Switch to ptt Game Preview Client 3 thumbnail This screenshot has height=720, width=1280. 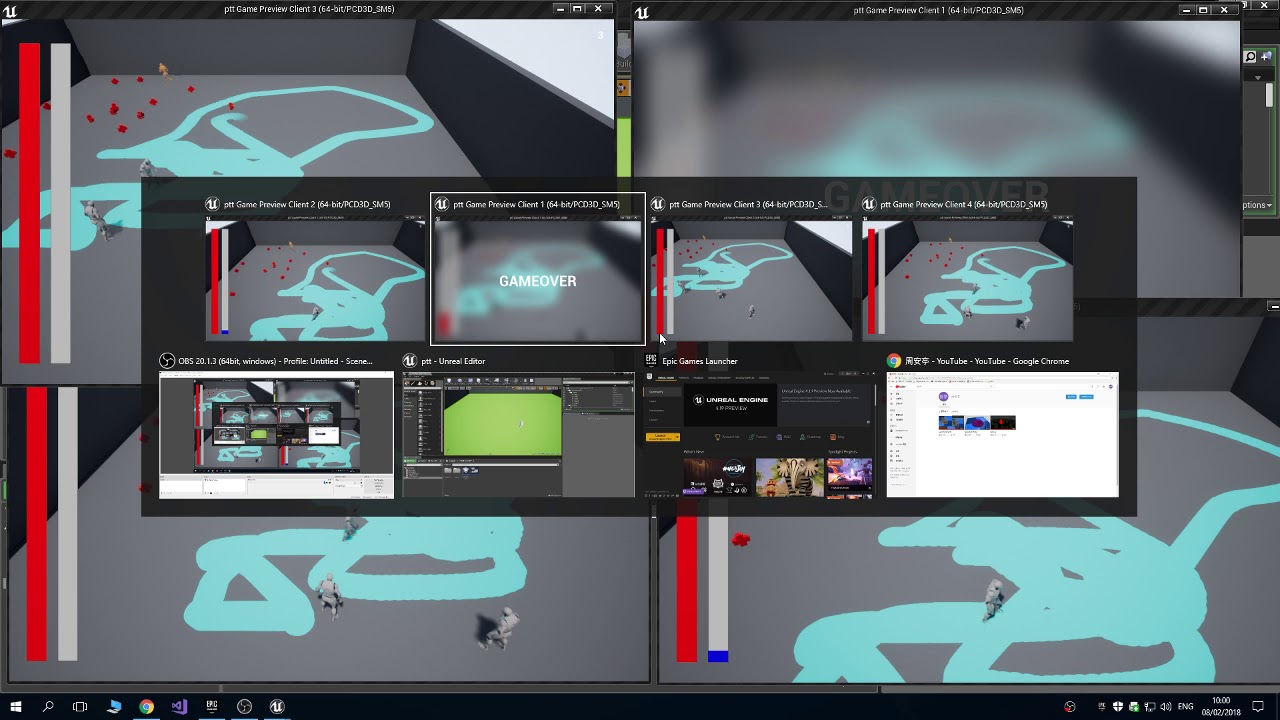753,280
